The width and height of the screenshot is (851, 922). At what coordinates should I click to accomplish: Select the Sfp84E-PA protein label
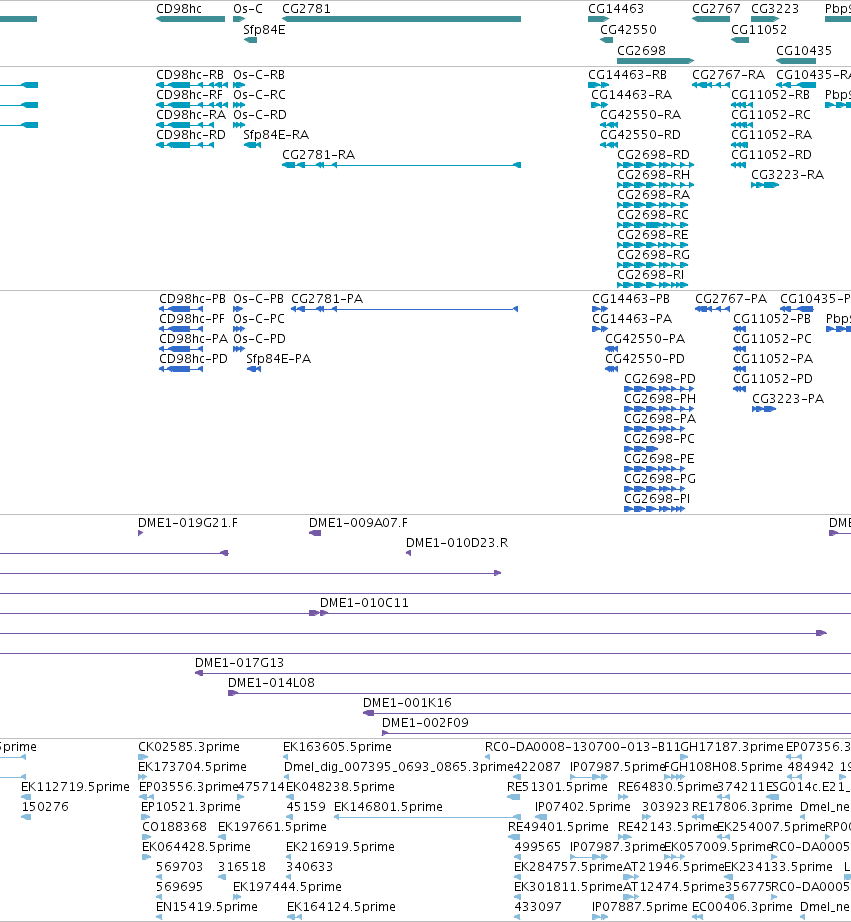278,359
